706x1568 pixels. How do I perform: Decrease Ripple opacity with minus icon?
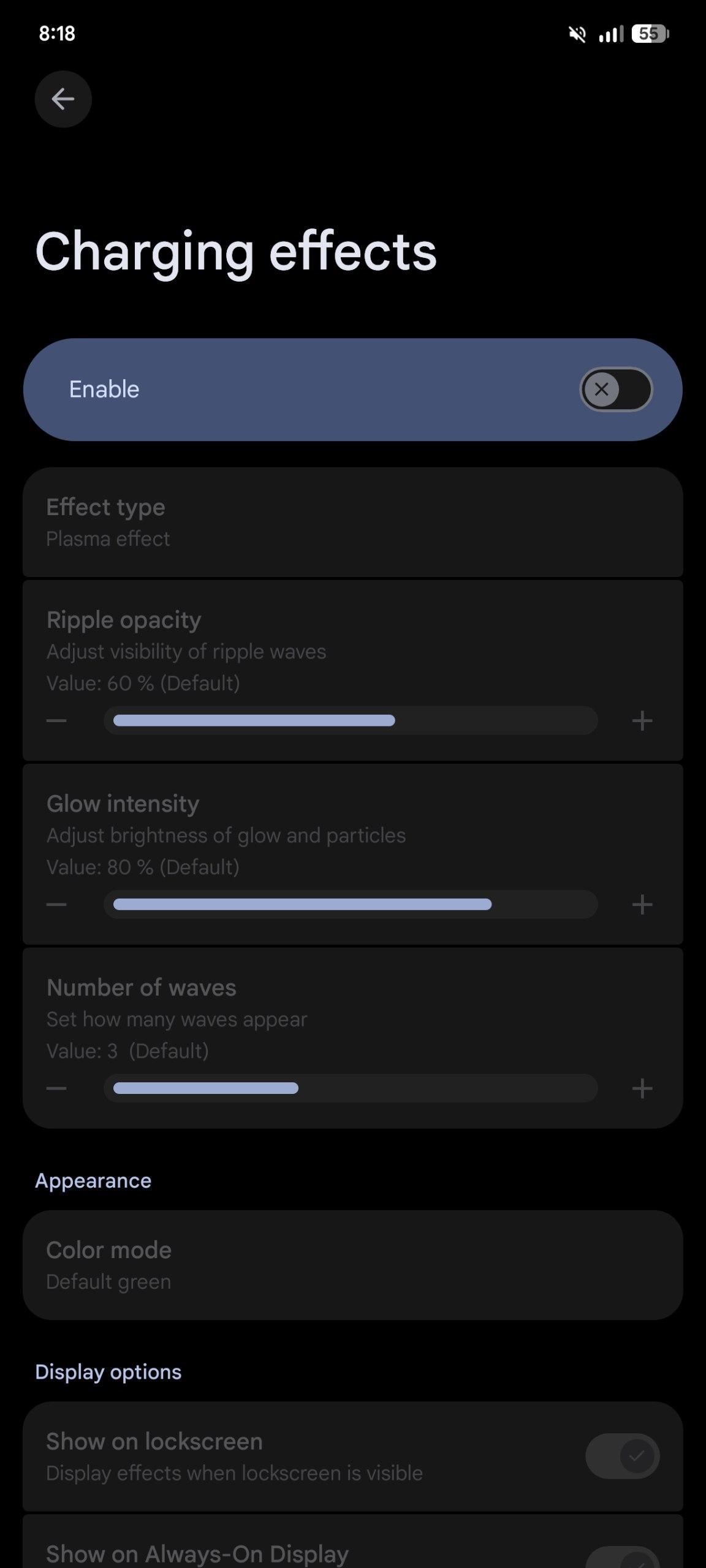(x=56, y=721)
